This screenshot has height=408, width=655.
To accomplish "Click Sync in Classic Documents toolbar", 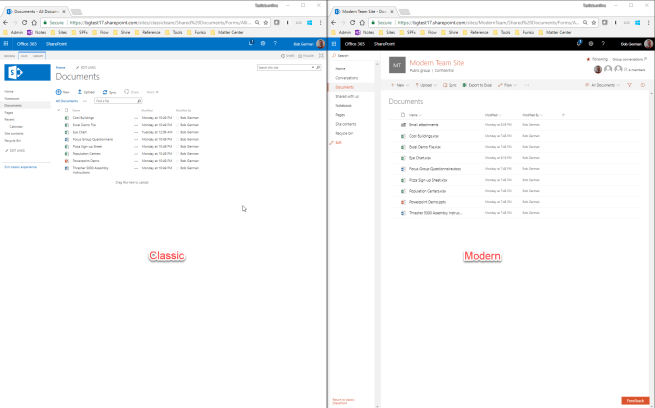I will pos(109,92).
